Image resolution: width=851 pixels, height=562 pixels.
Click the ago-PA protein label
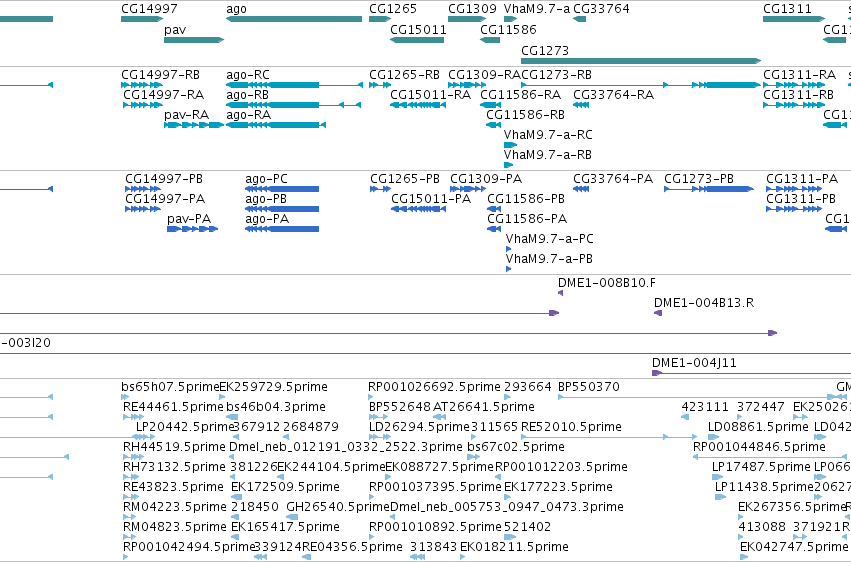tap(267, 219)
